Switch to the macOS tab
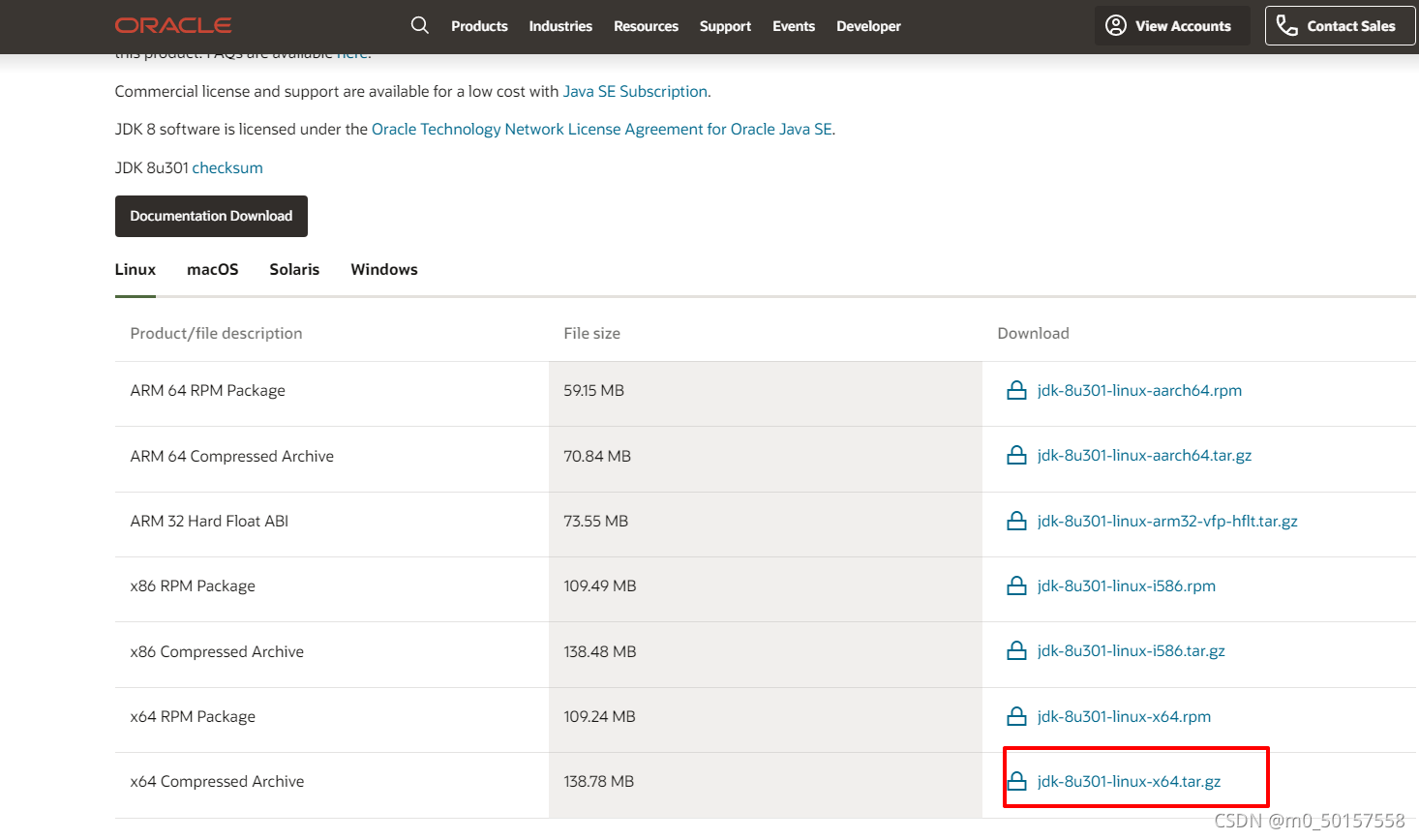The width and height of the screenshot is (1419, 840). click(x=213, y=269)
